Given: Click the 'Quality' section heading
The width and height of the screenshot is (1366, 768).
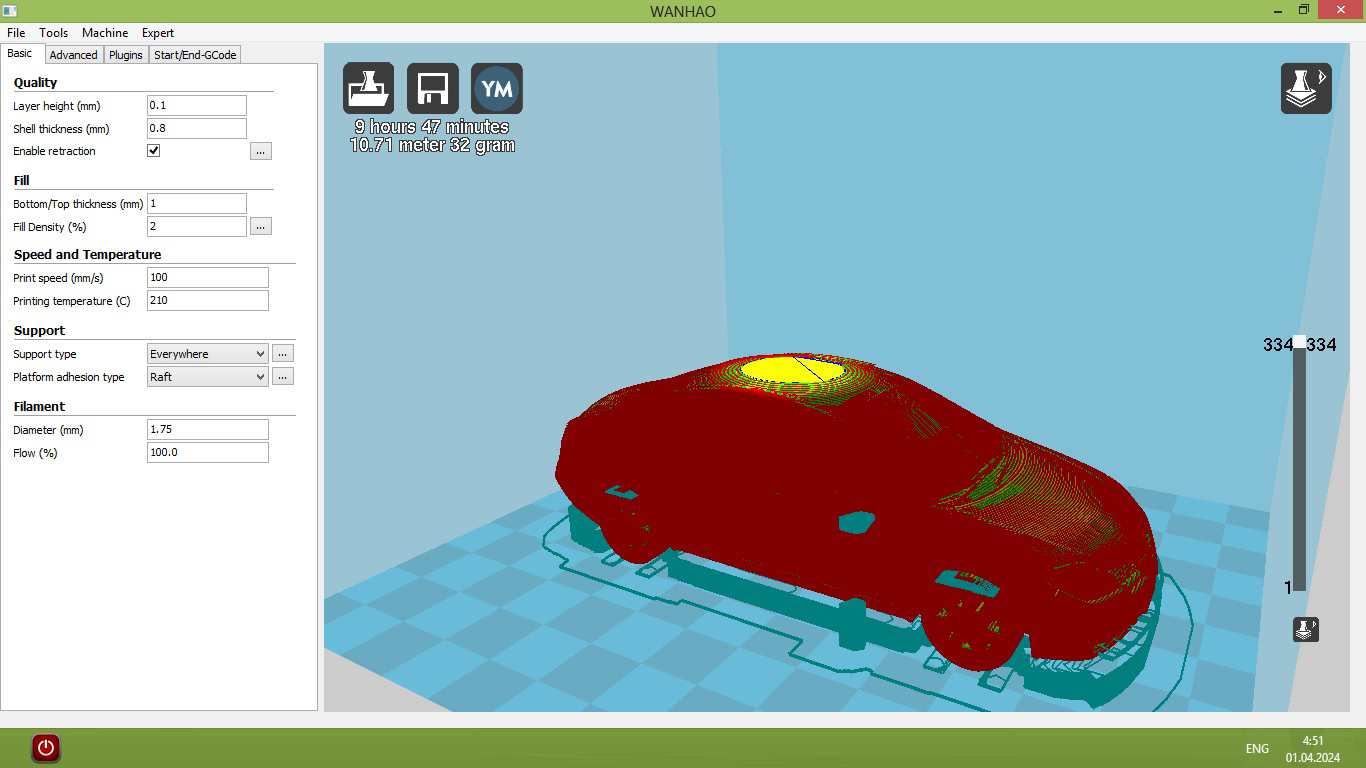Looking at the screenshot, I should tap(35, 83).
